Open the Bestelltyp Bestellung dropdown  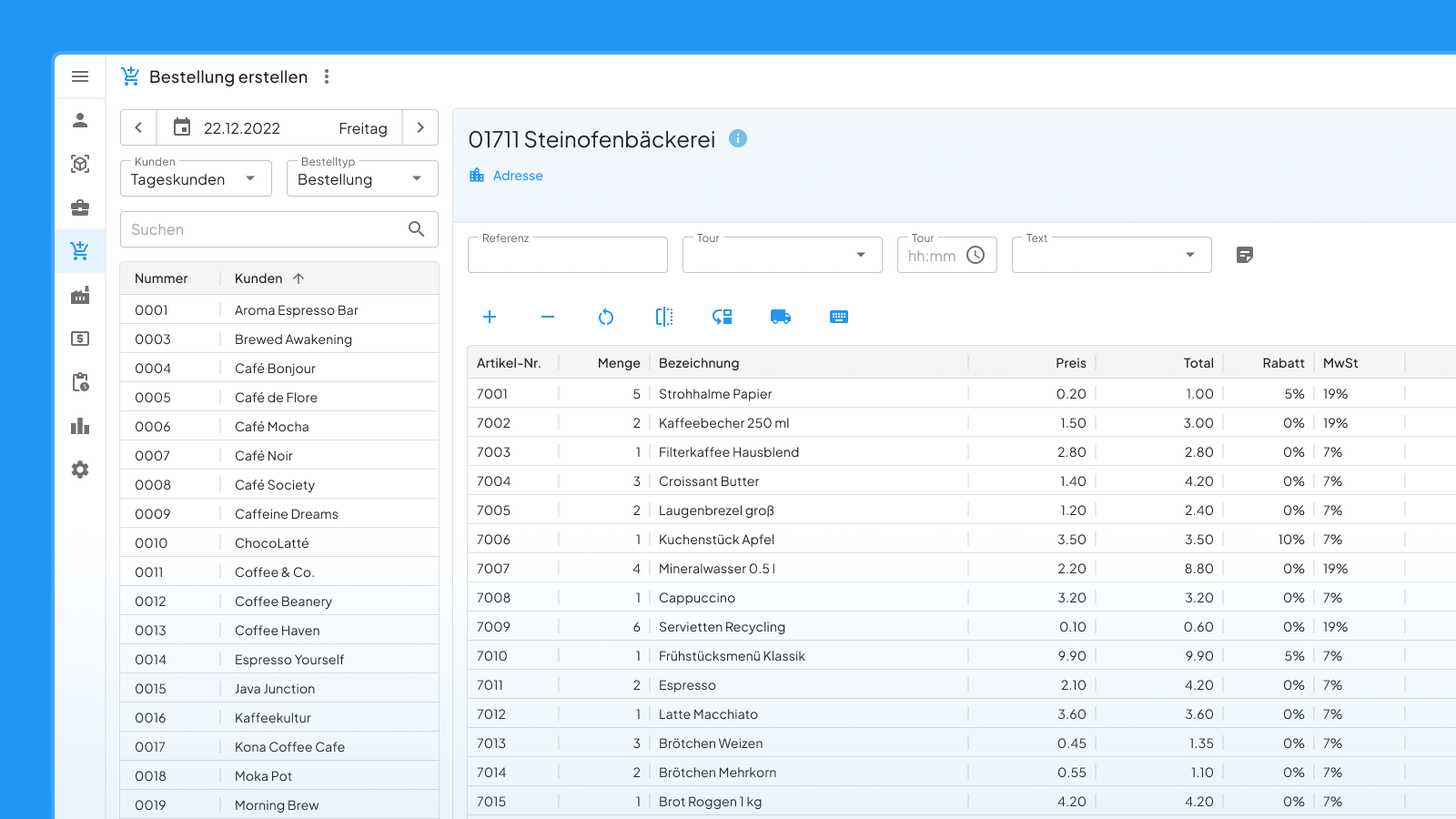tap(362, 178)
